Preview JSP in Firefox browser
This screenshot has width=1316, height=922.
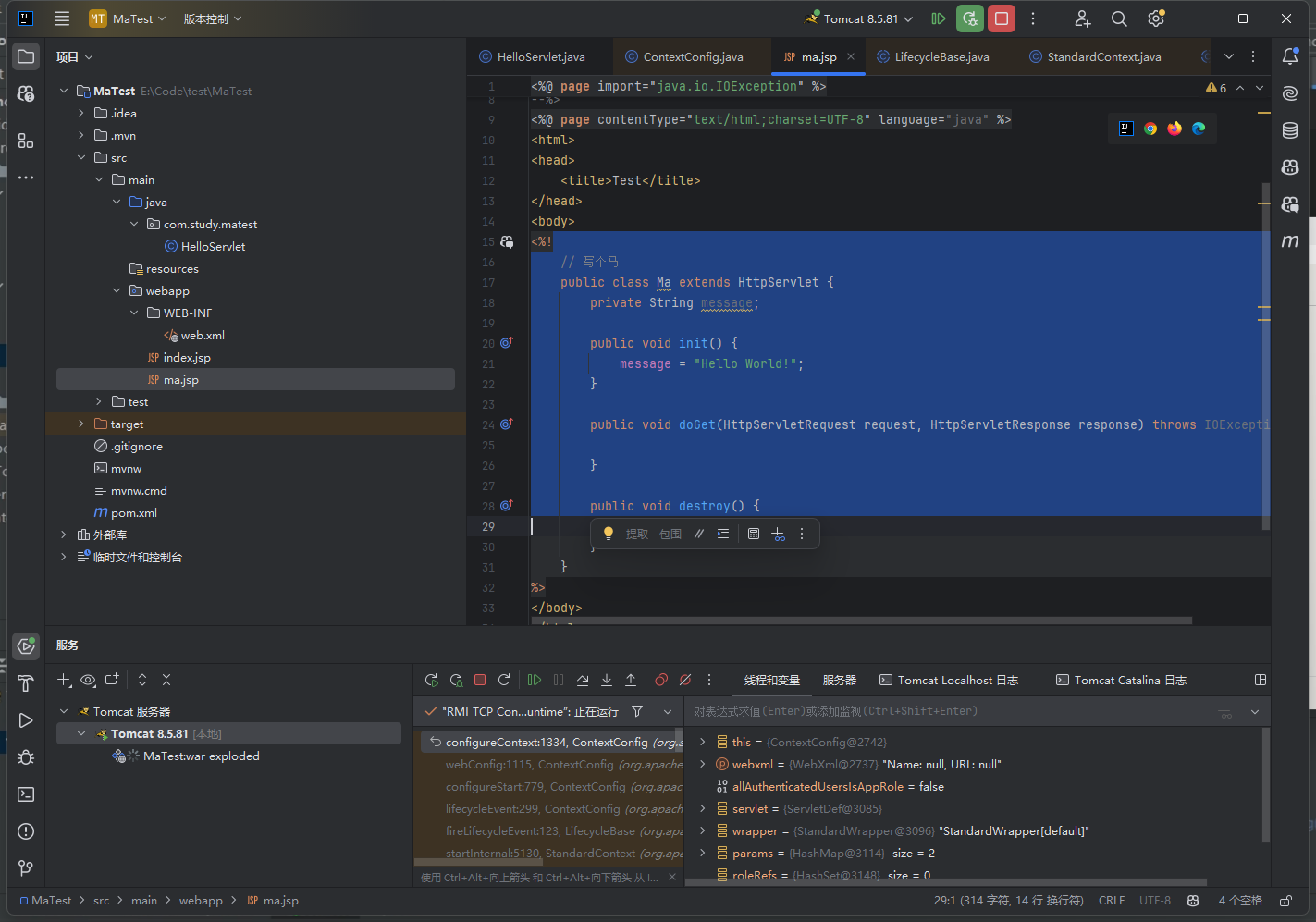point(1175,129)
